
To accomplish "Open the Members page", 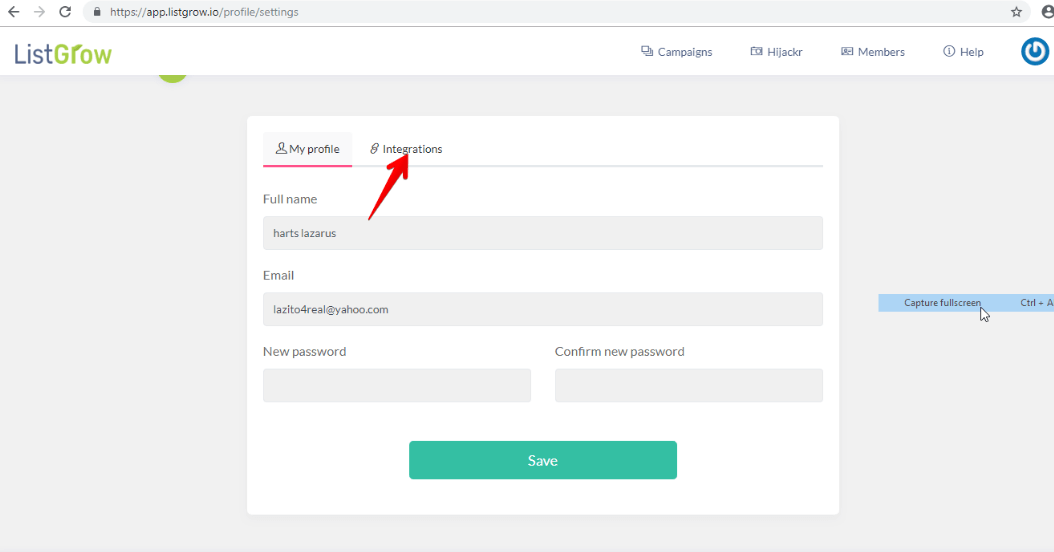I will [873, 52].
